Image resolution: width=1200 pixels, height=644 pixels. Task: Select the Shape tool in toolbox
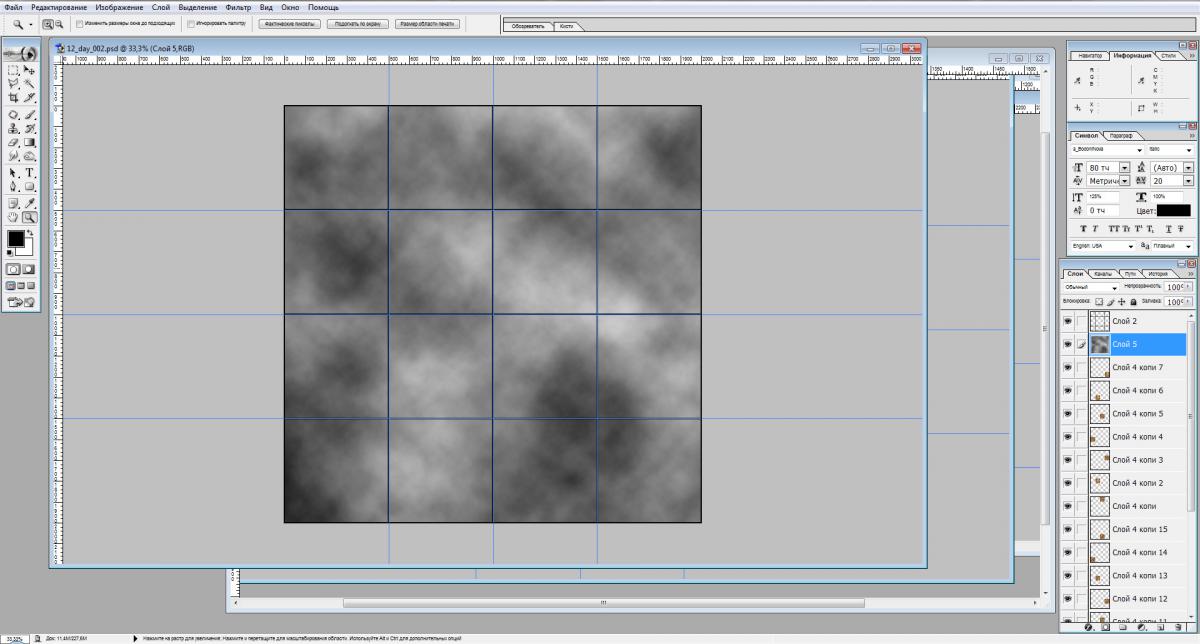[x=29, y=186]
